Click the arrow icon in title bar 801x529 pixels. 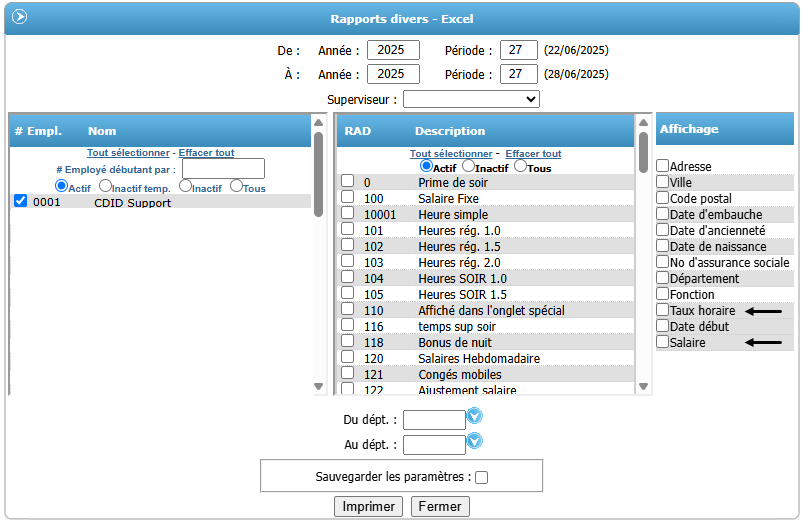tap(19, 17)
